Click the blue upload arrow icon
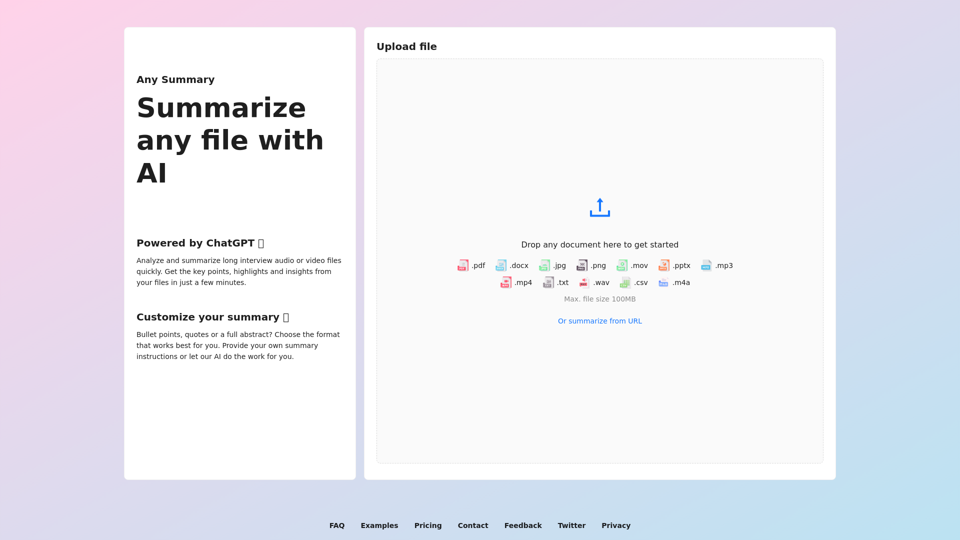 click(x=599, y=208)
